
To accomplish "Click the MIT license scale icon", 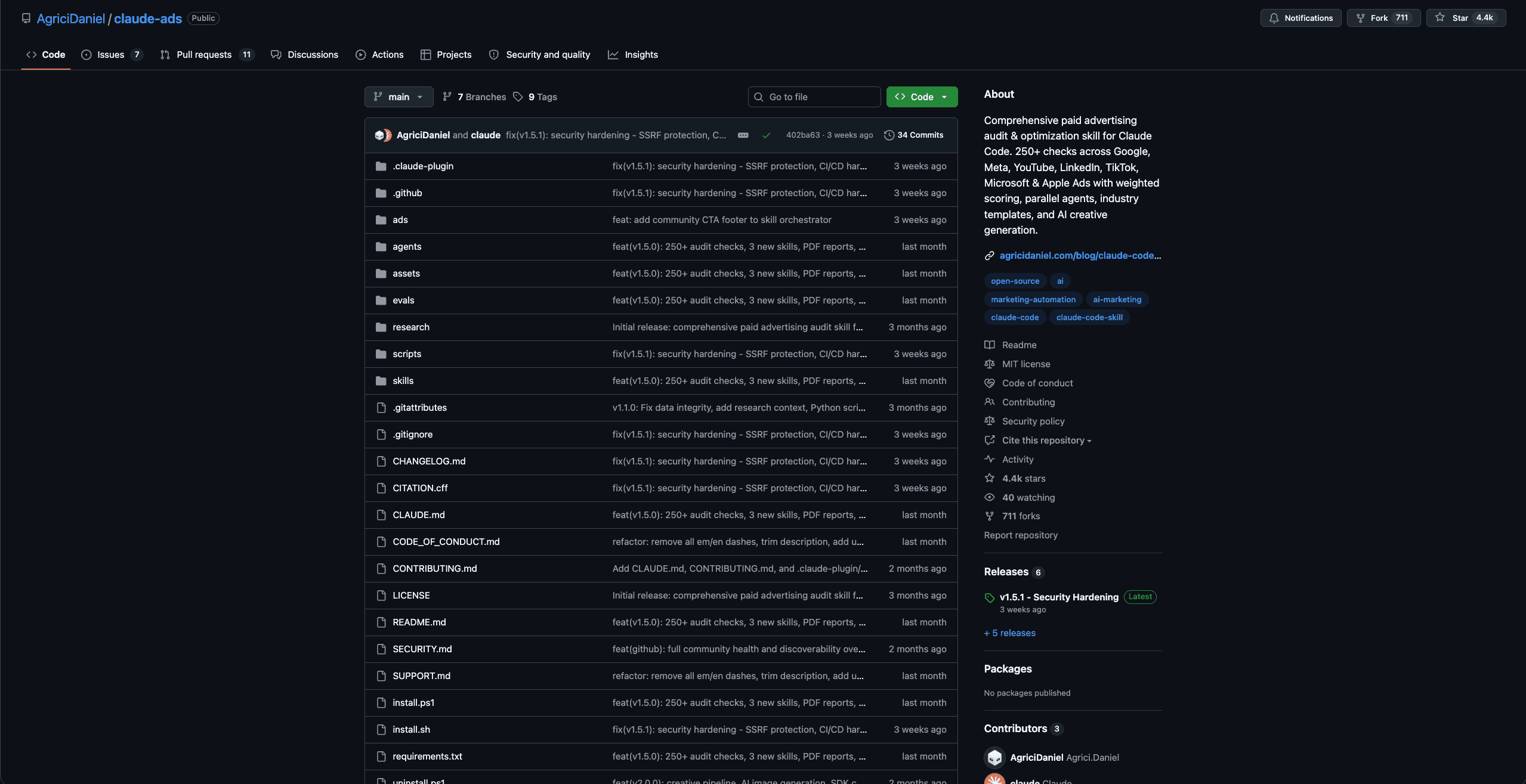I will (989, 364).
